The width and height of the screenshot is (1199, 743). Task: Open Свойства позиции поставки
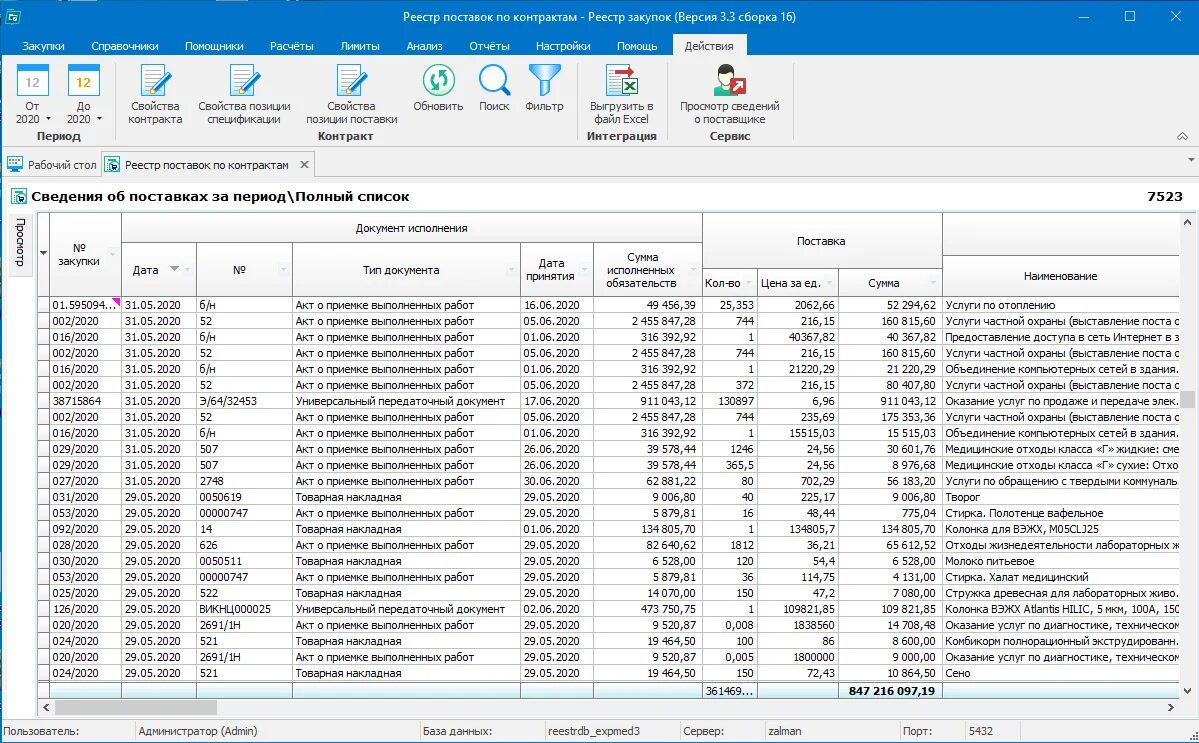click(x=352, y=95)
